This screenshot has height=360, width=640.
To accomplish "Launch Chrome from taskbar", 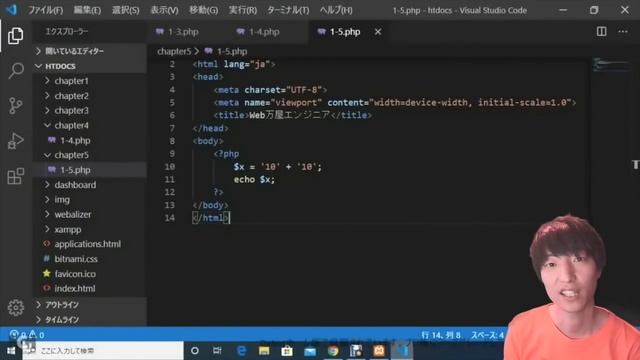I will coord(333,351).
